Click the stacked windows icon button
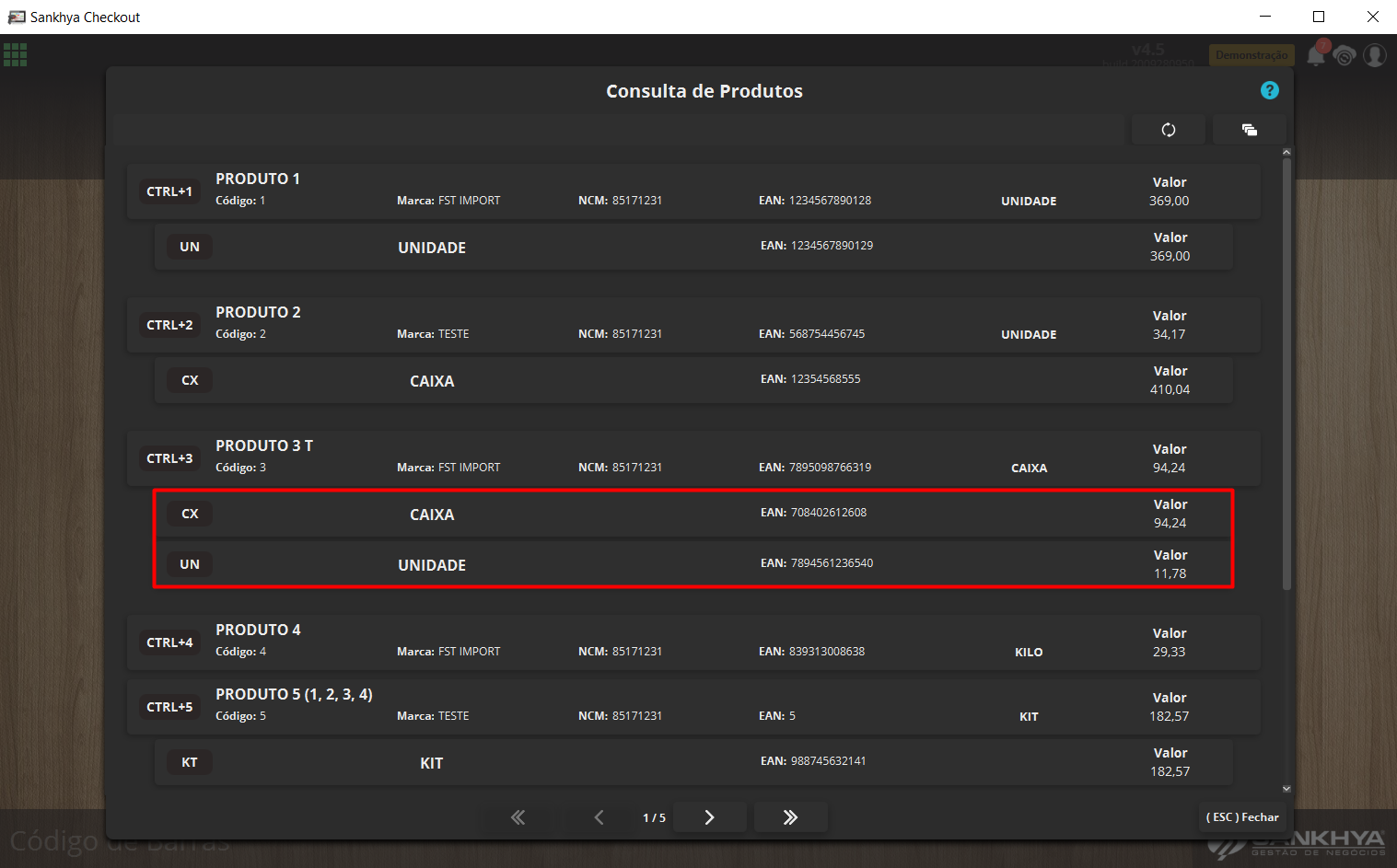Image resolution: width=1397 pixels, height=868 pixels. tap(1249, 130)
